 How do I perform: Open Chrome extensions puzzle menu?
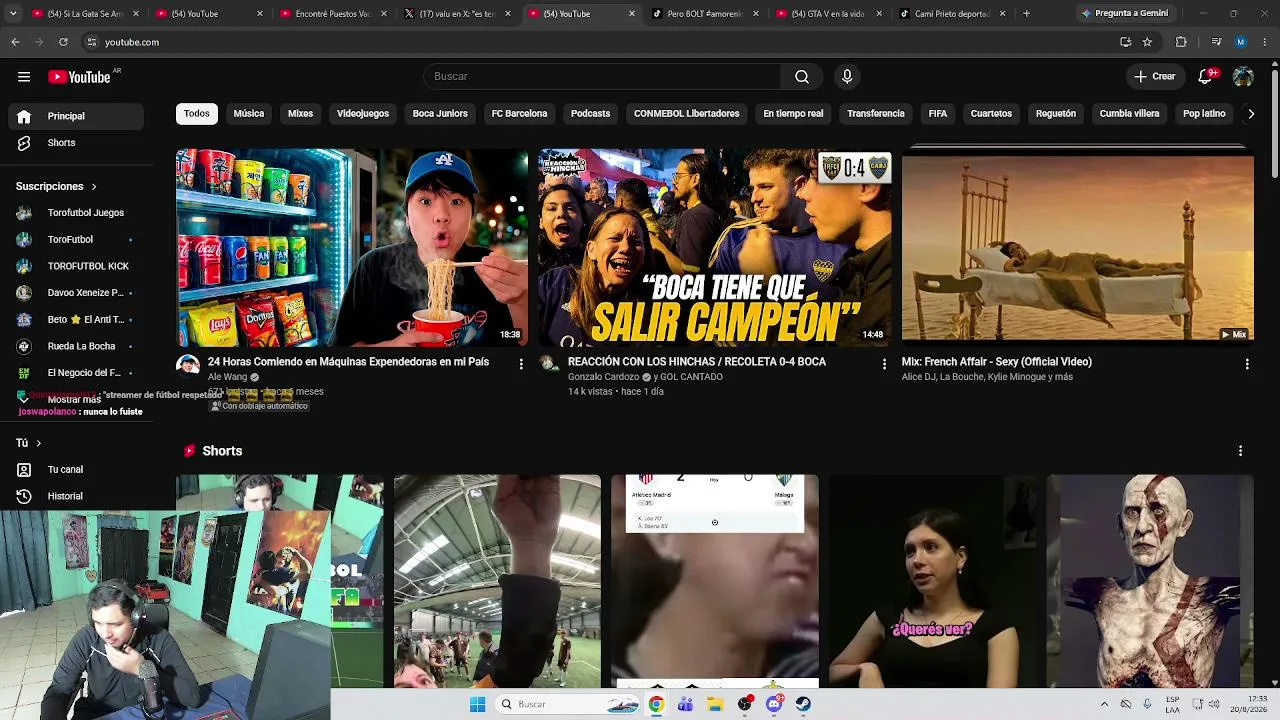coord(1181,42)
